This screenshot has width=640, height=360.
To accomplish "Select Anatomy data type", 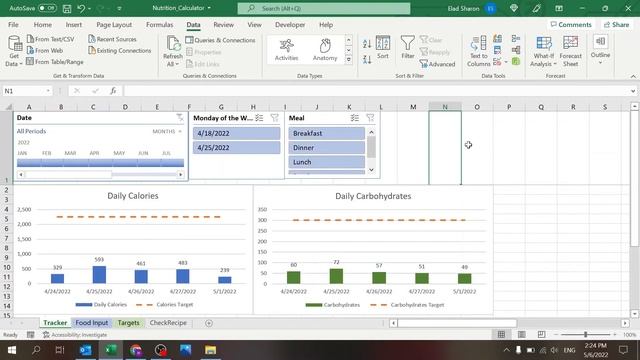I will pos(325,49).
